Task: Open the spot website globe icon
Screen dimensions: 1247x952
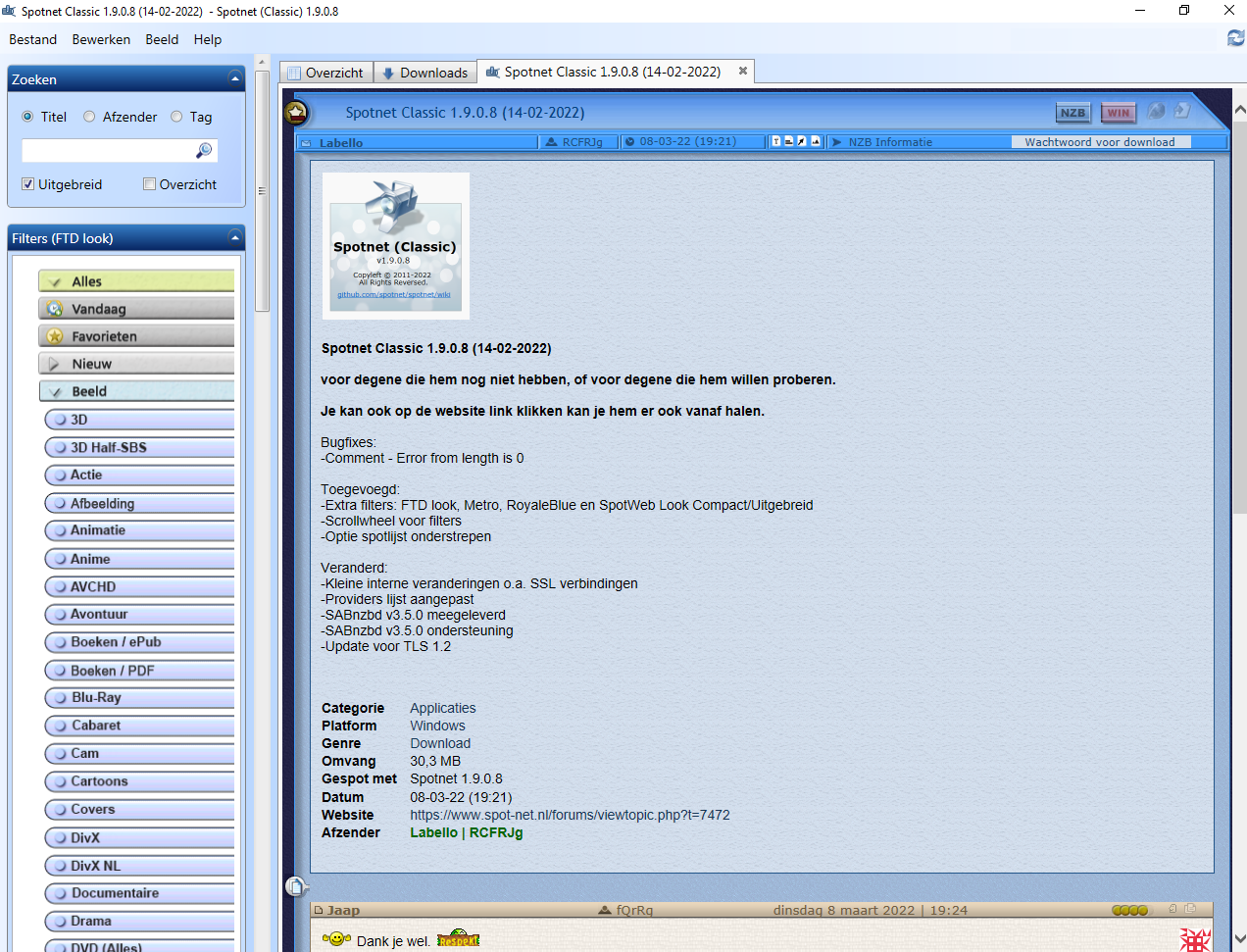Action: click(x=1157, y=111)
